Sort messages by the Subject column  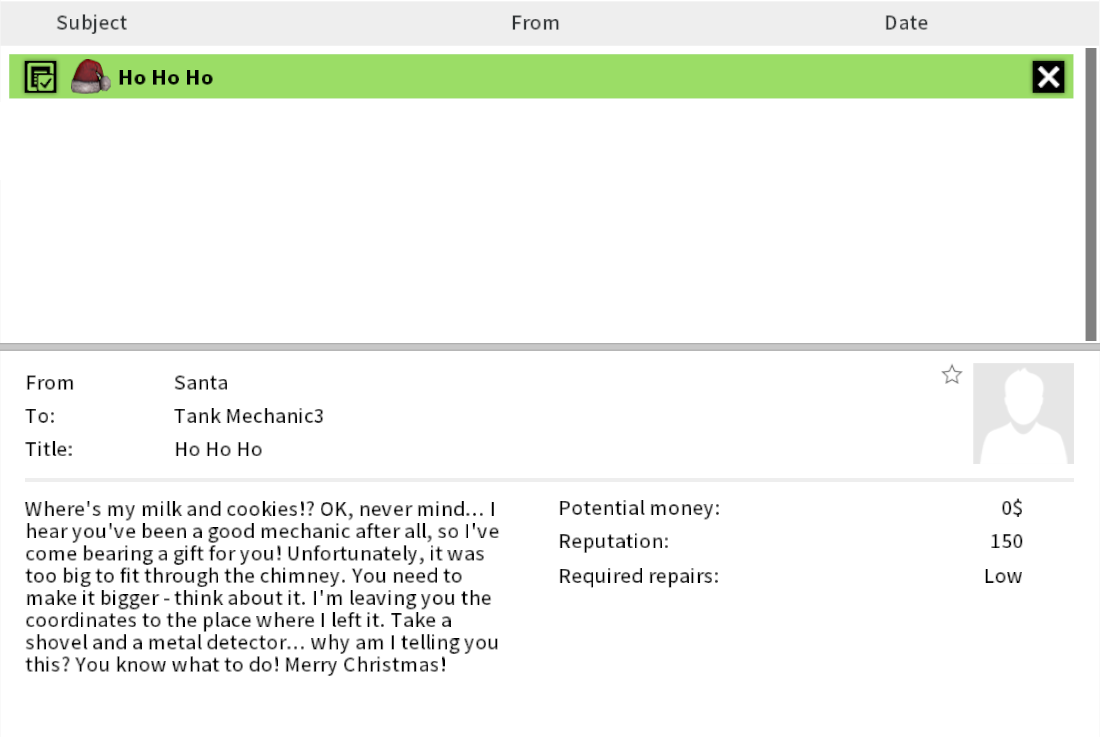click(x=92, y=22)
